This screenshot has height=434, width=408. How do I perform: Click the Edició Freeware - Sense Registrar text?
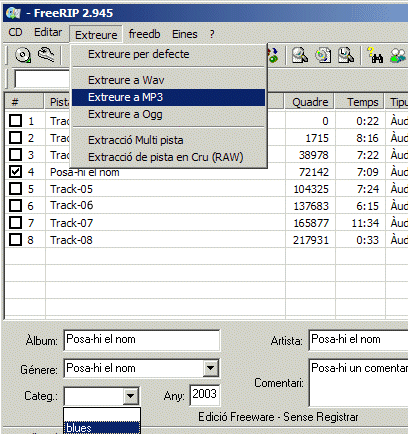pyautogui.click(x=278, y=417)
